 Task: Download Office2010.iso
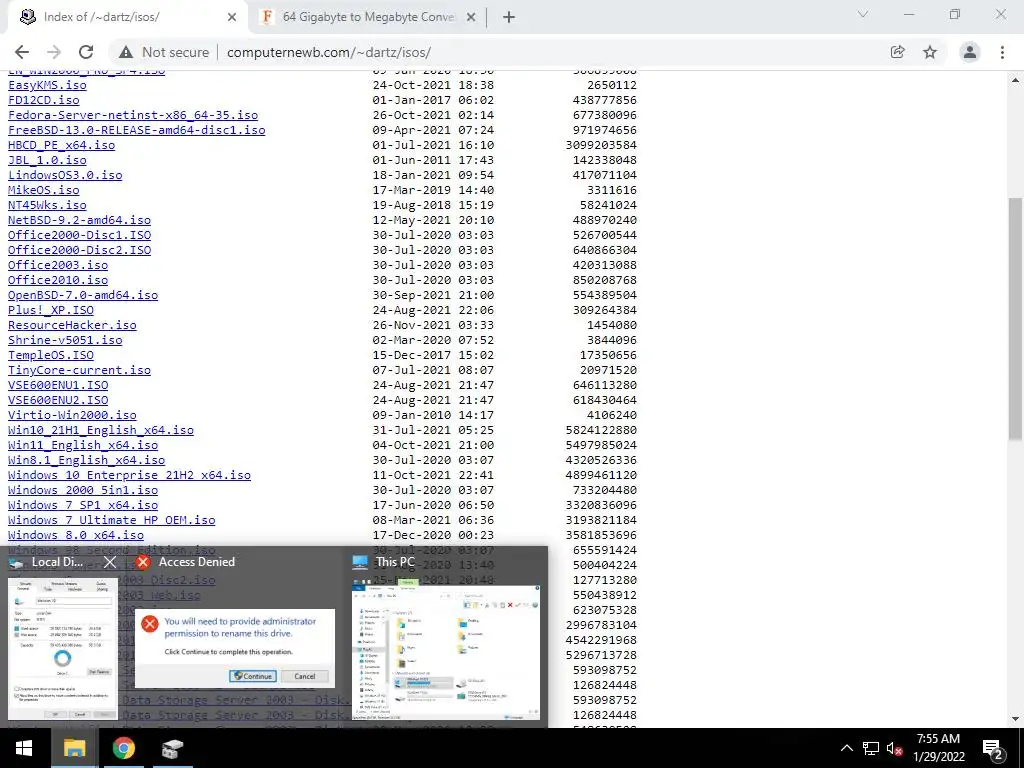click(x=57, y=280)
